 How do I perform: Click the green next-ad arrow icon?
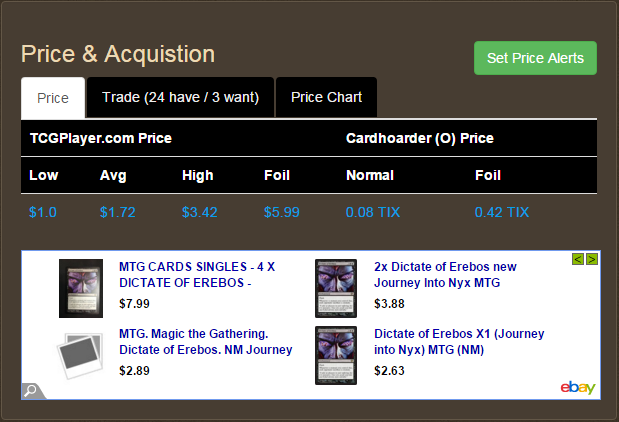point(592,259)
